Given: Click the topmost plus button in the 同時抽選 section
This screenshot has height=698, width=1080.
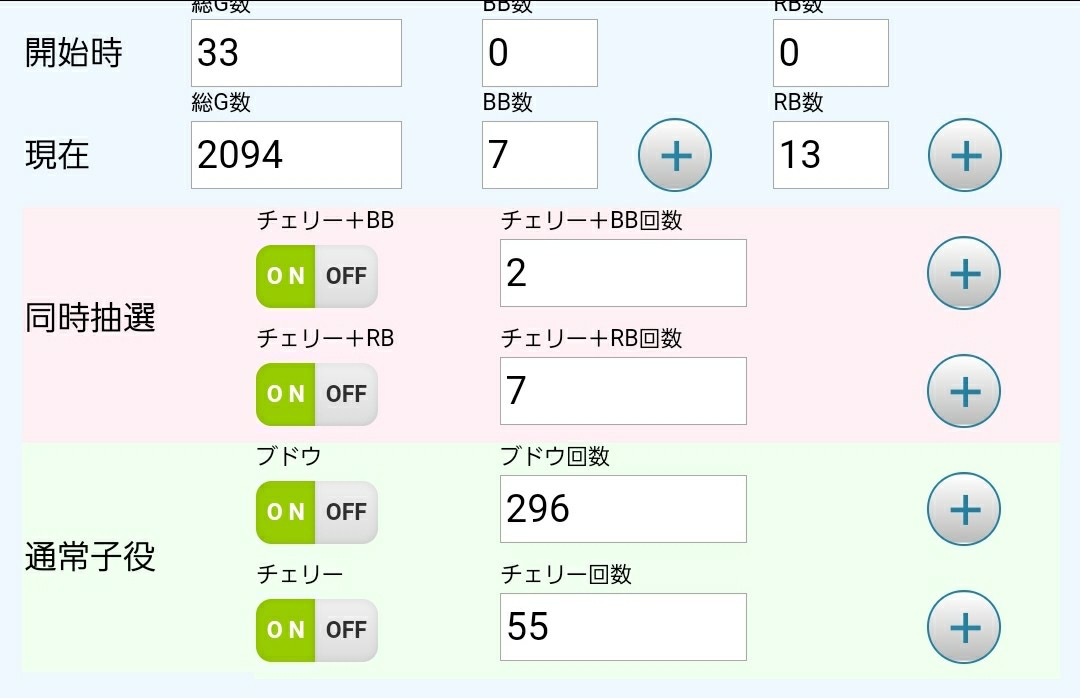Looking at the screenshot, I should (x=963, y=272).
